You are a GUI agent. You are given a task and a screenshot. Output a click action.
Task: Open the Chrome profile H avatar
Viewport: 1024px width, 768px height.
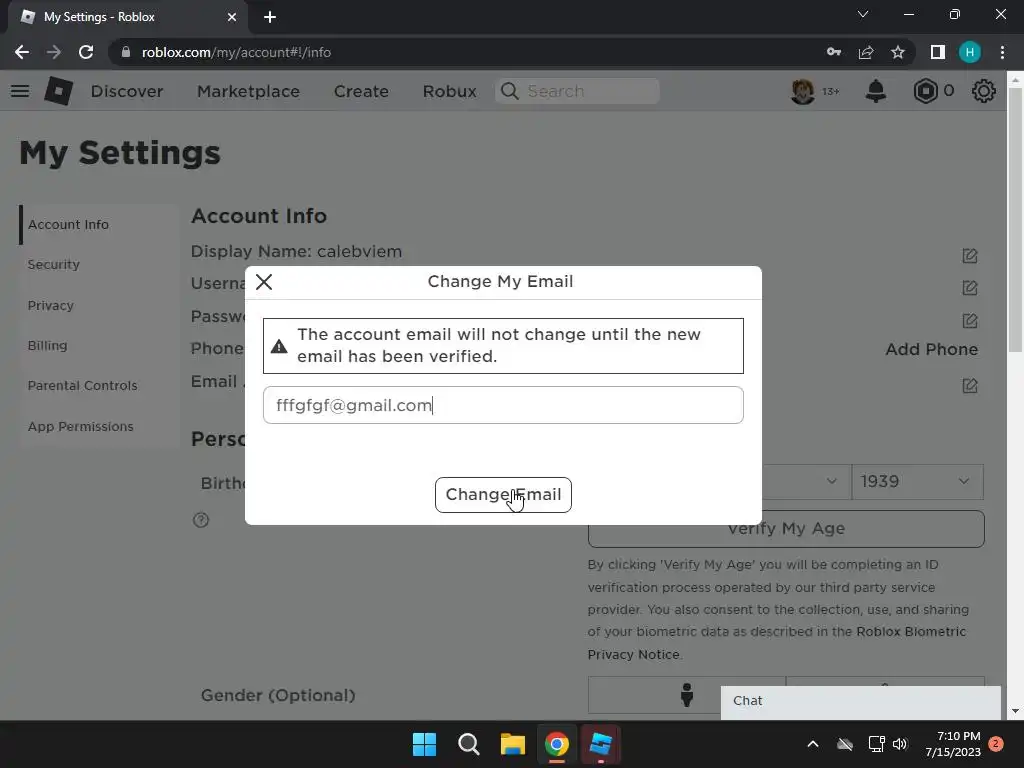(970, 52)
